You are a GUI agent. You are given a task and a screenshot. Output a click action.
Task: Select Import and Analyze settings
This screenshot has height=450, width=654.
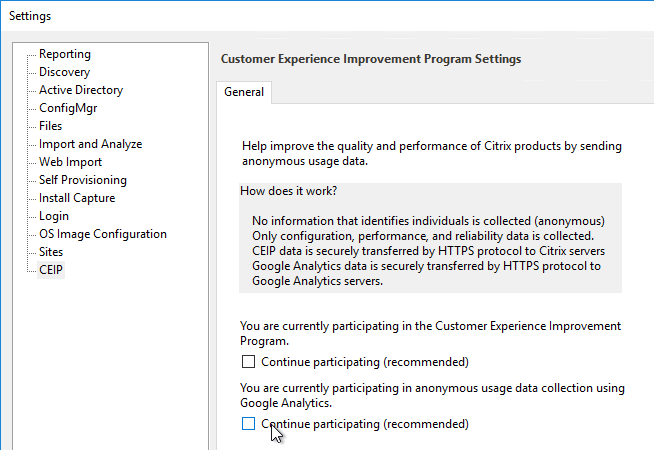pyautogui.click(x=91, y=144)
